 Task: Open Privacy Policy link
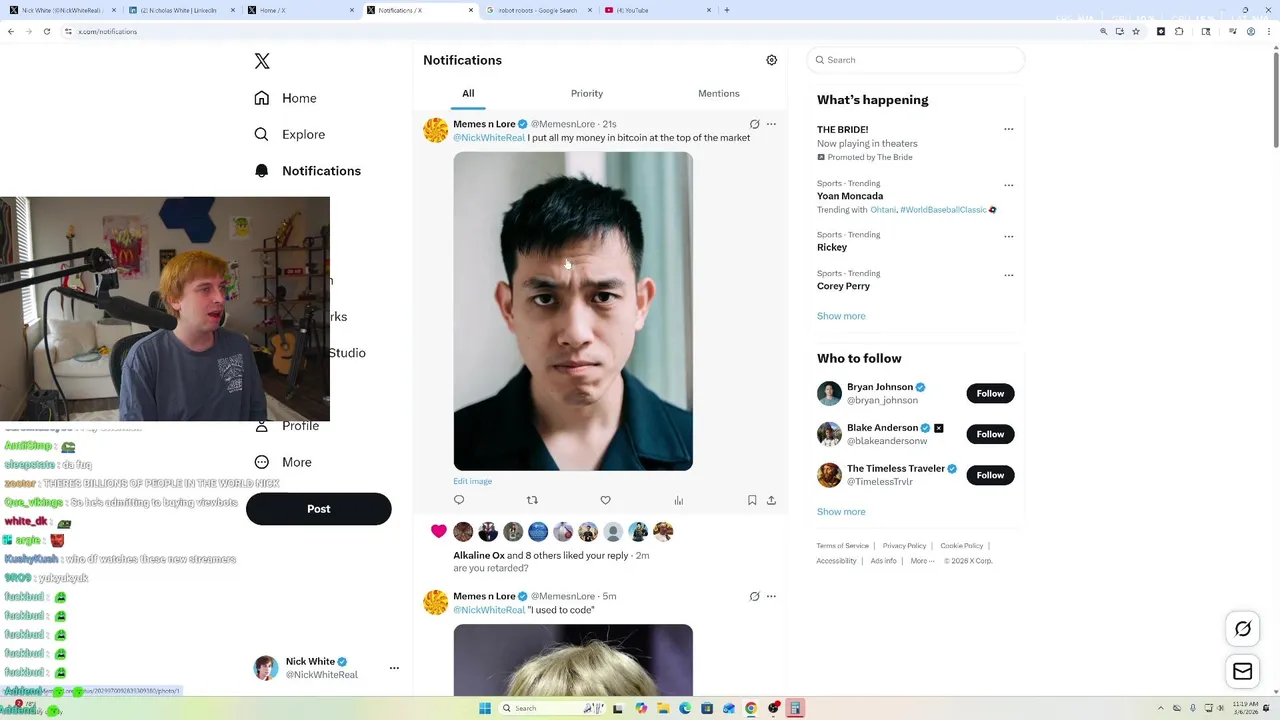[904, 546]
